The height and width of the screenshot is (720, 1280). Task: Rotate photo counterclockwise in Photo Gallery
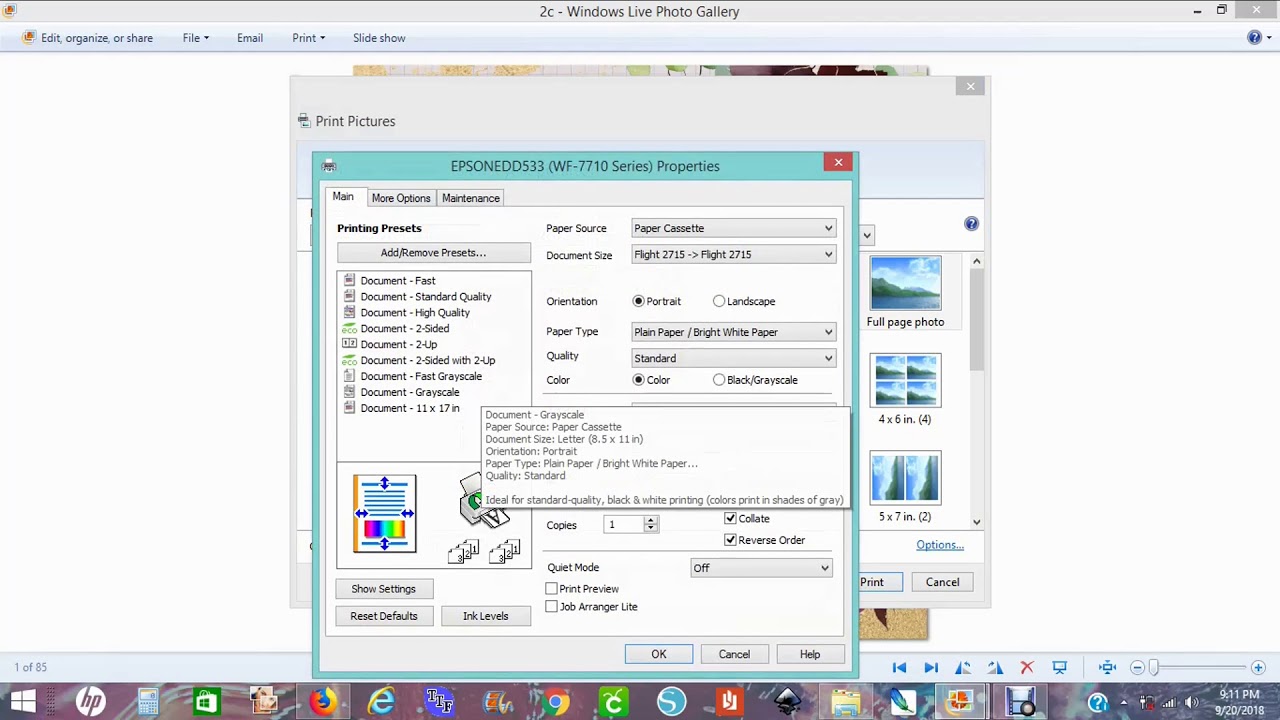point(963,667)
